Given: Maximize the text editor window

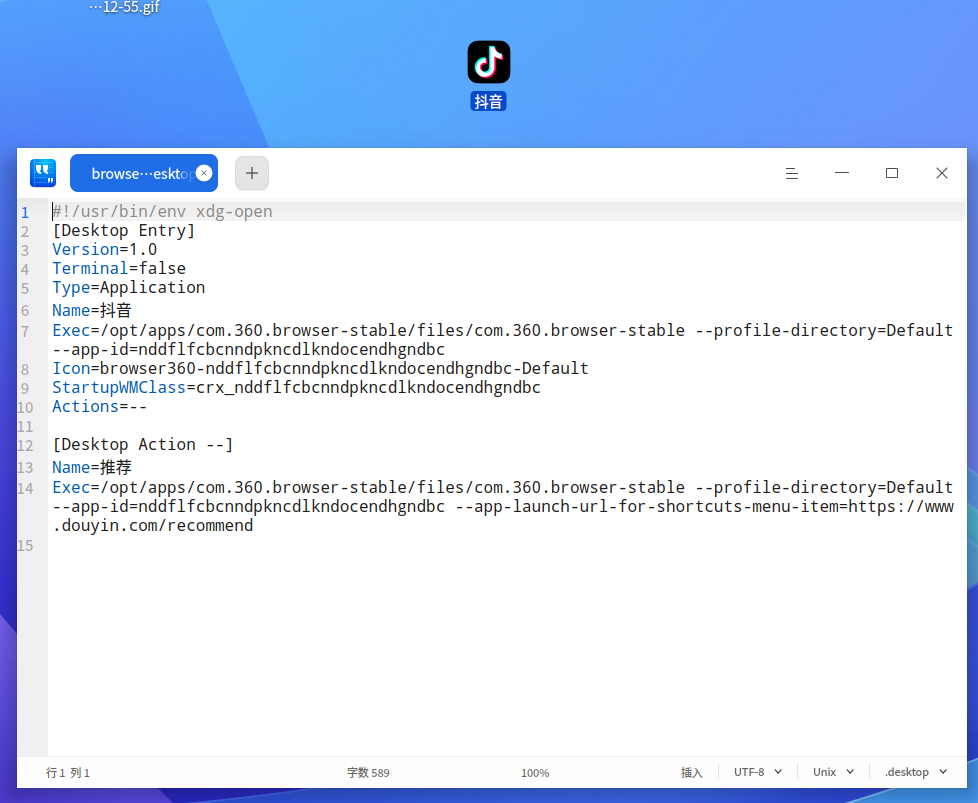Looking at the screenshot, I should (x=892, y=173).
